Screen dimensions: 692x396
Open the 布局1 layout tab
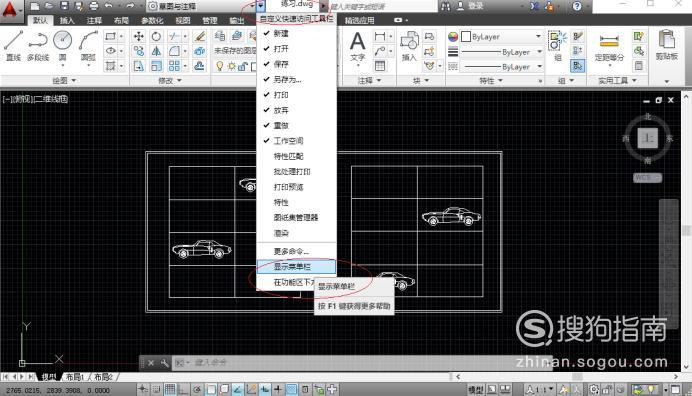point(75,377)
